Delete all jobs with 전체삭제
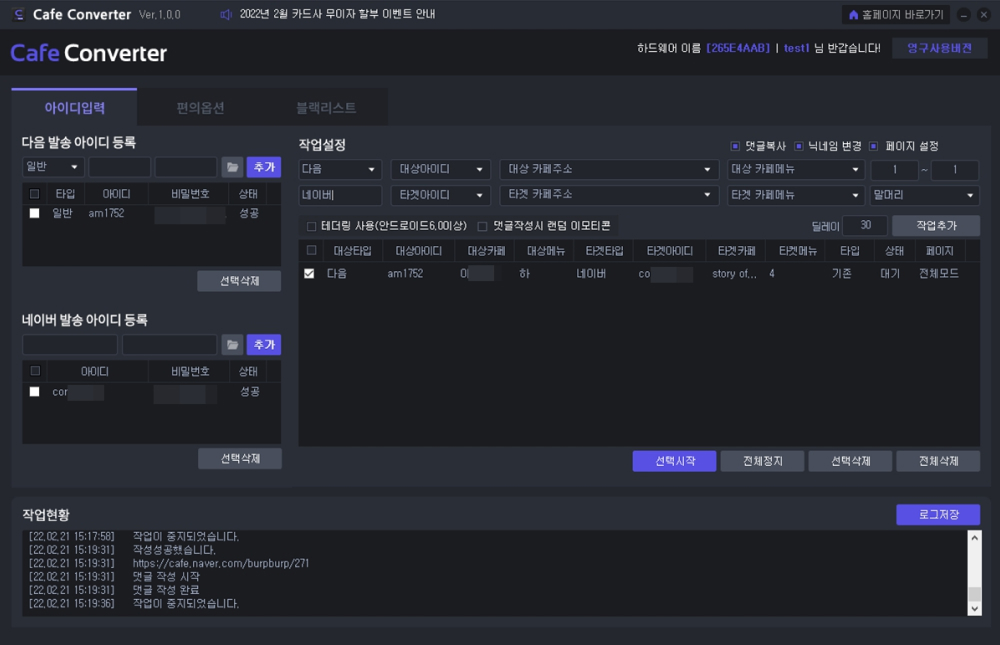 click(x=938, y=461)
